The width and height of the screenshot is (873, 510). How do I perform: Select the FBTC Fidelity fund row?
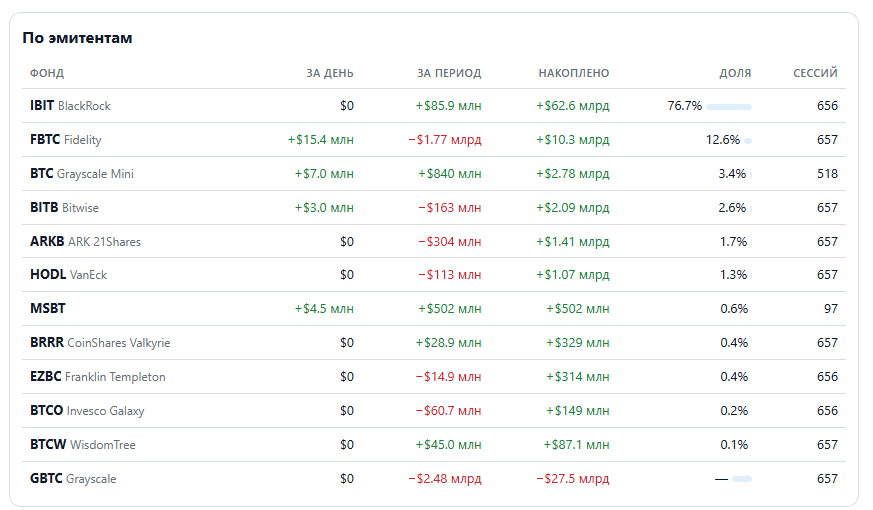pos(434,140)
